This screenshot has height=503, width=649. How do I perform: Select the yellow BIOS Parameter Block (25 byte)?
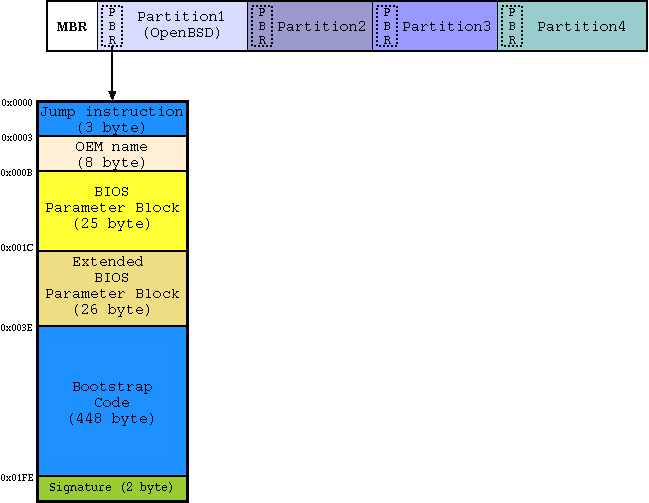tap(111, 208)
